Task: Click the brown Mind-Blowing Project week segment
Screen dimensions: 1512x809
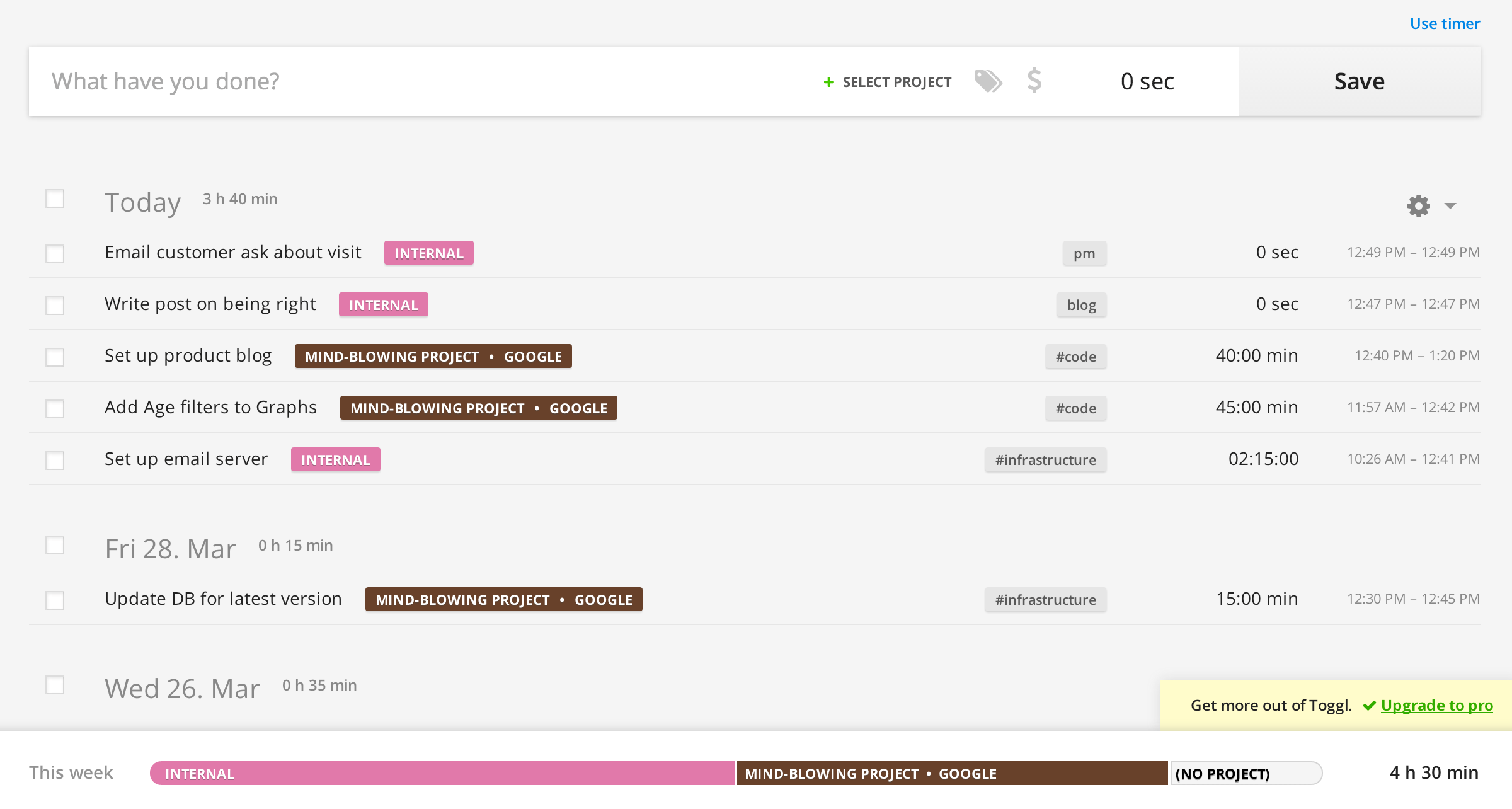Action: 953,773
